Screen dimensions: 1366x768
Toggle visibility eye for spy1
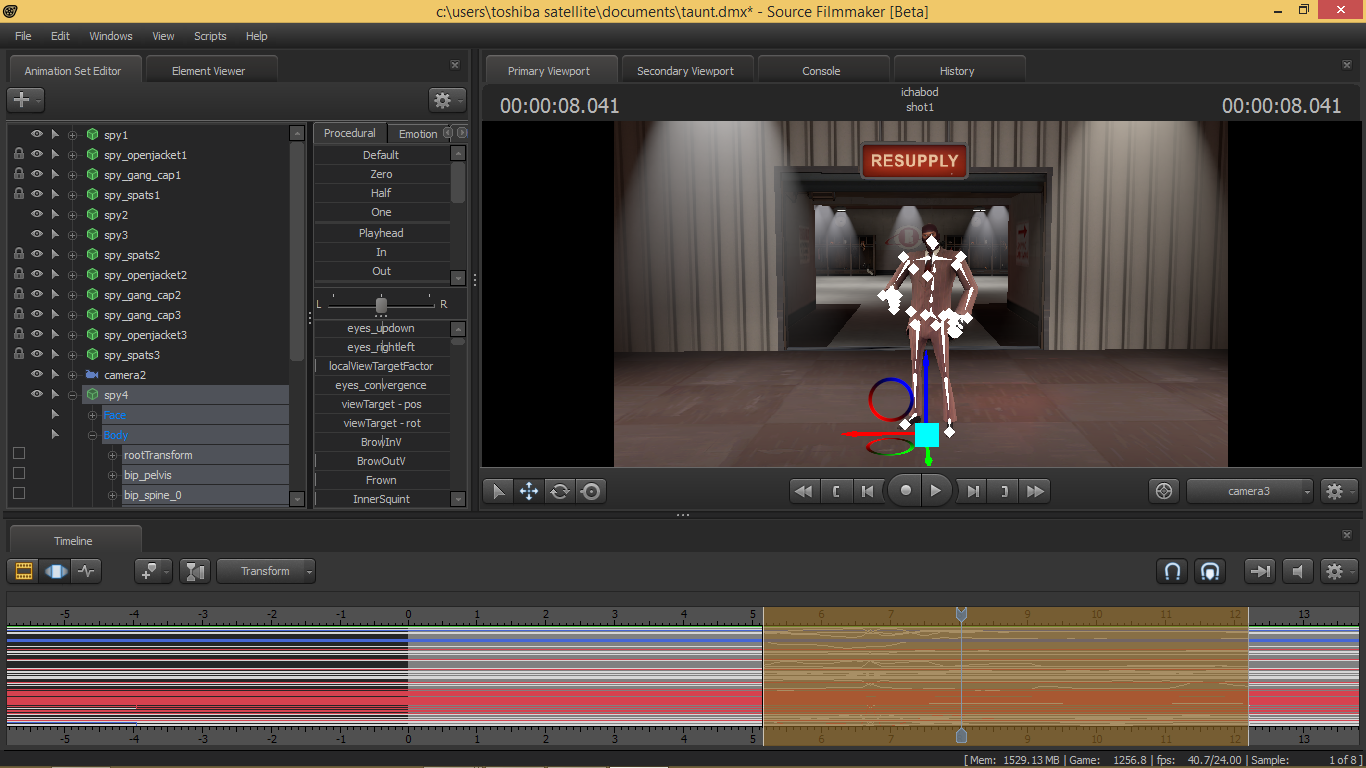(x=37, y=135)
